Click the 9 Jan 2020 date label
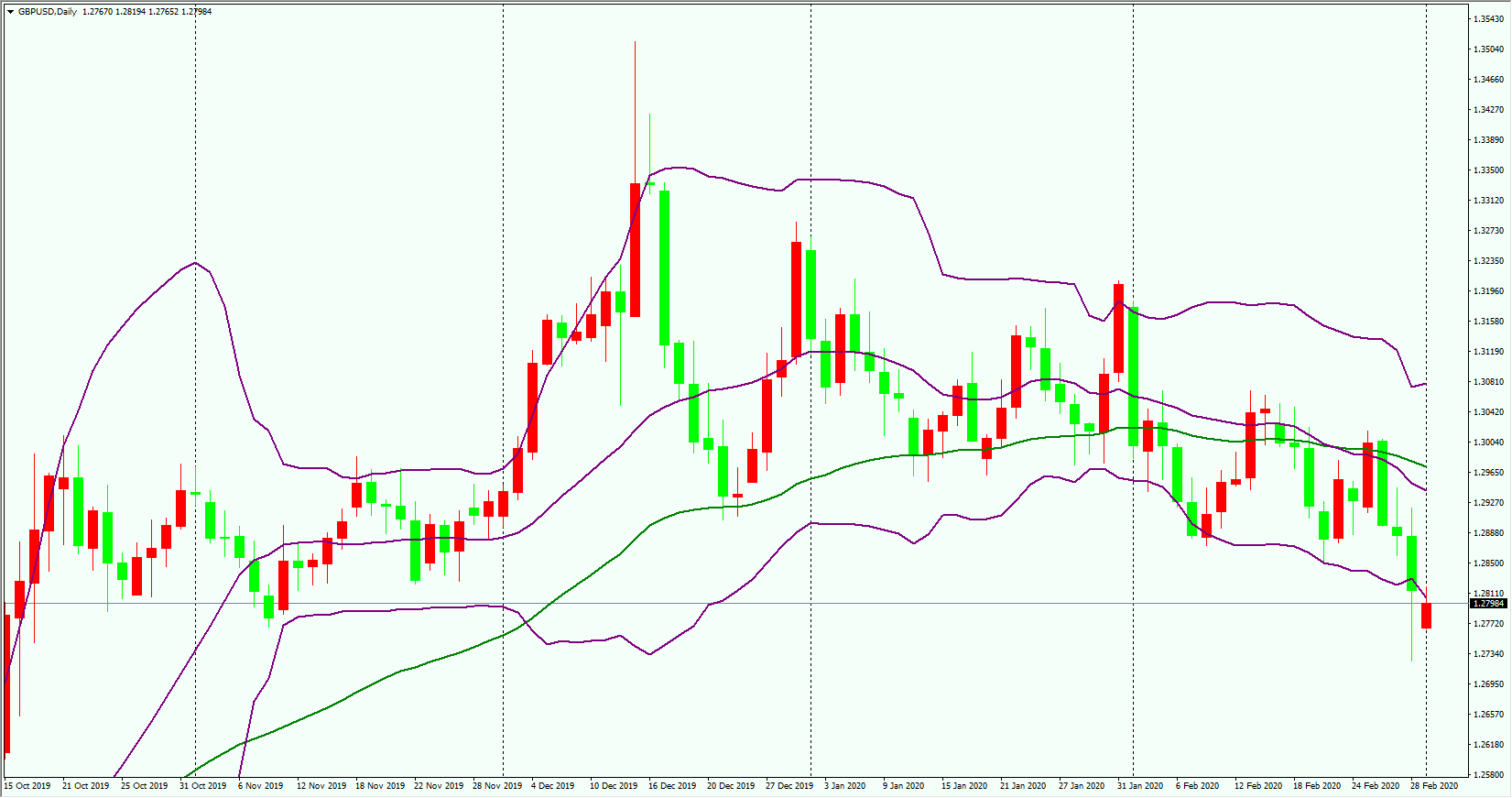 (904, 786)
